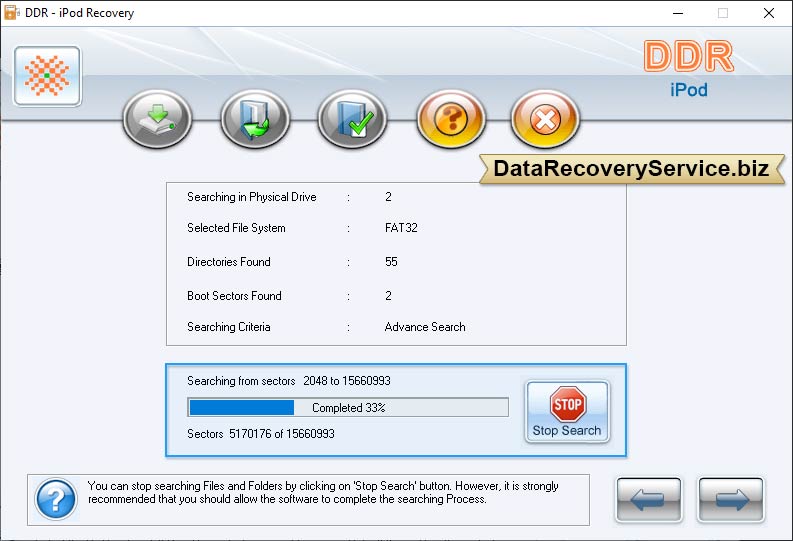Click the download-to-drive toolbar icon
Image resolution: width=793 pixels, height=541 pixels.
(x=157, y=119)
